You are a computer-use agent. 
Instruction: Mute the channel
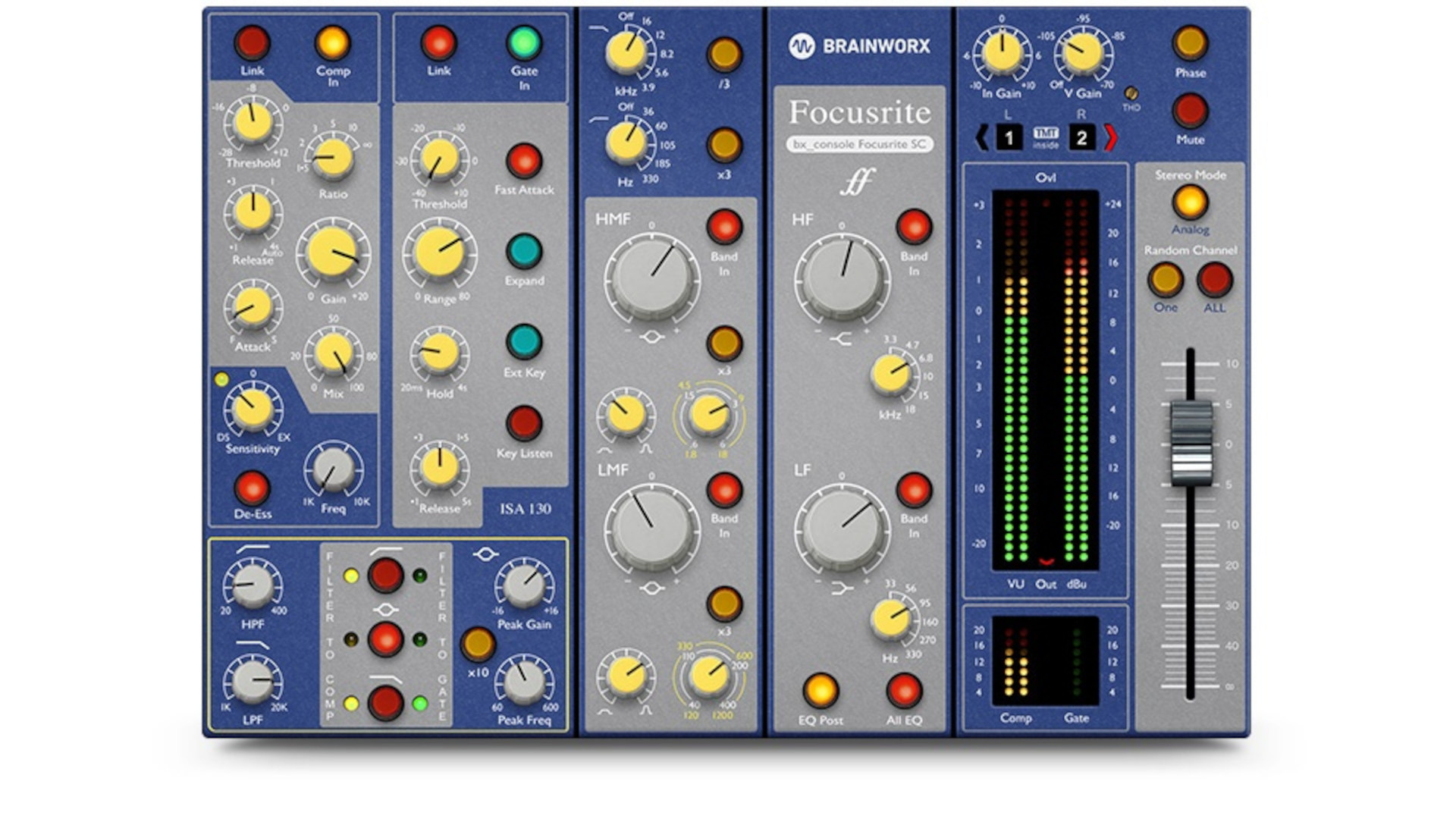point(1191,110)
